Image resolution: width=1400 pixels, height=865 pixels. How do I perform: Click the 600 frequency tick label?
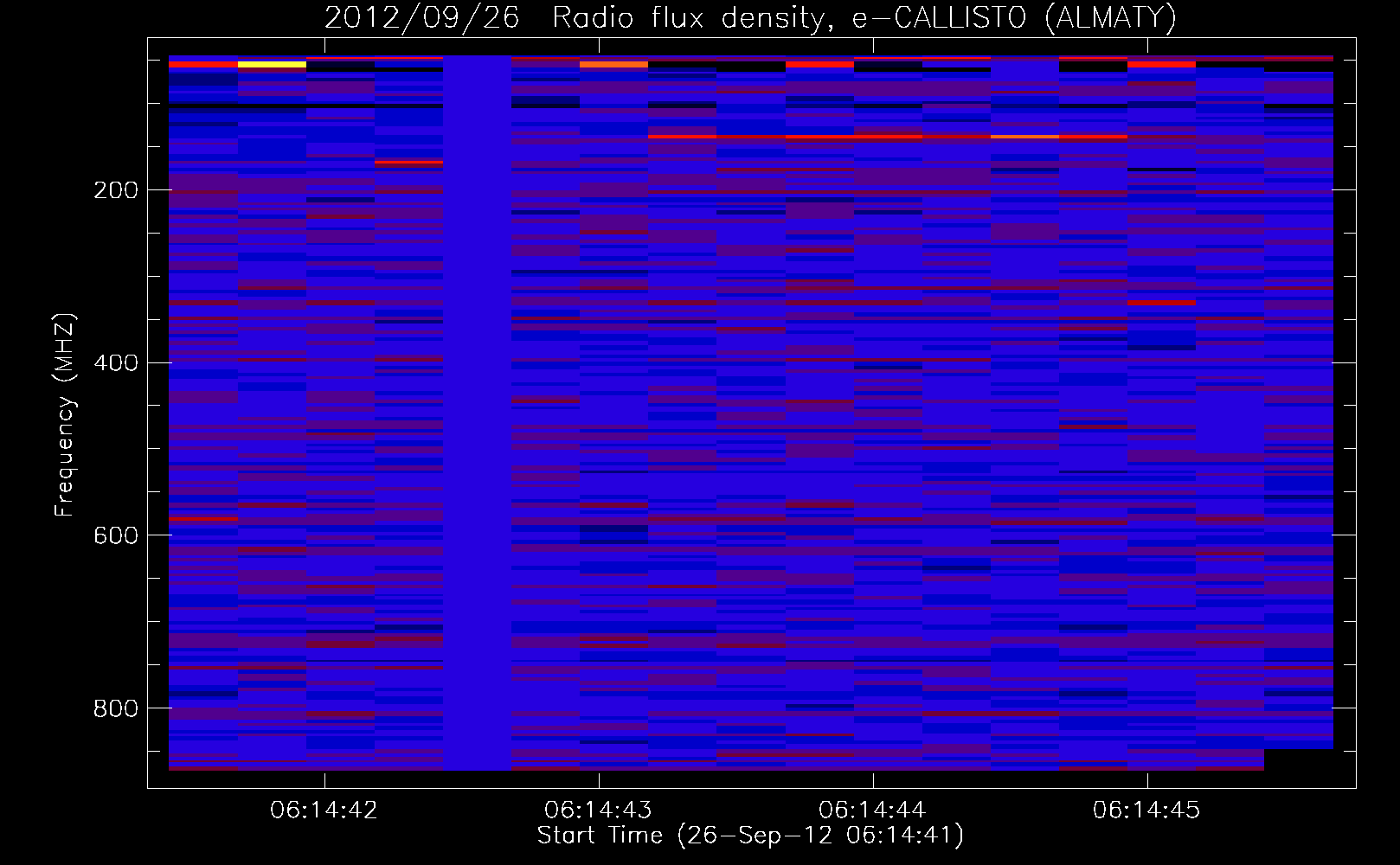115,536
